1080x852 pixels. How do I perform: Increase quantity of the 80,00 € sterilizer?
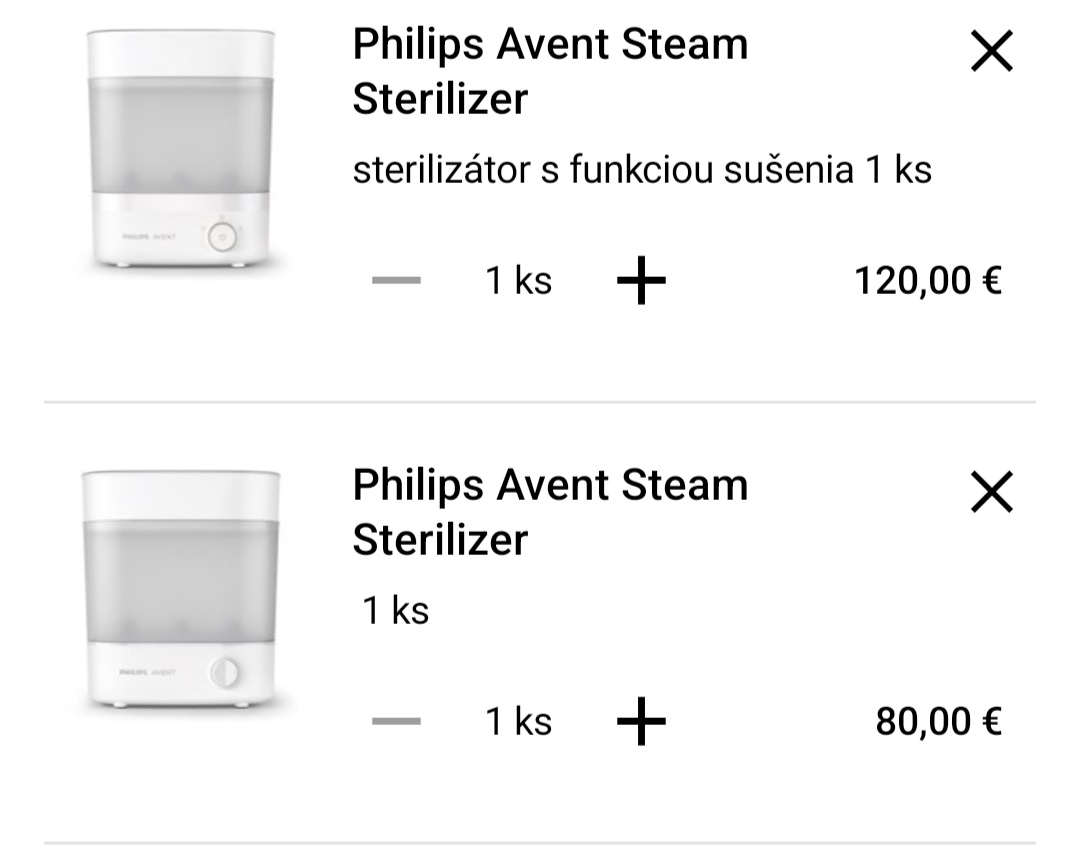tap(641, 722)
